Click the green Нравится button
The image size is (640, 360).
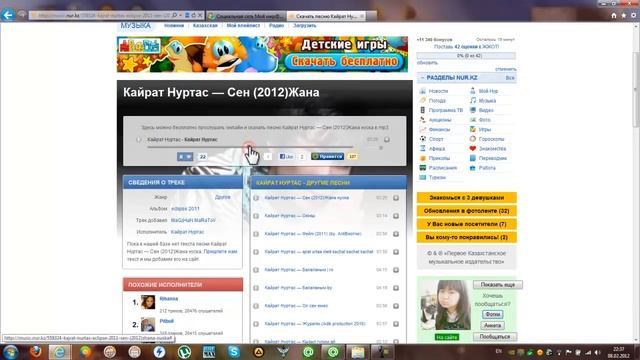(327, 156)
